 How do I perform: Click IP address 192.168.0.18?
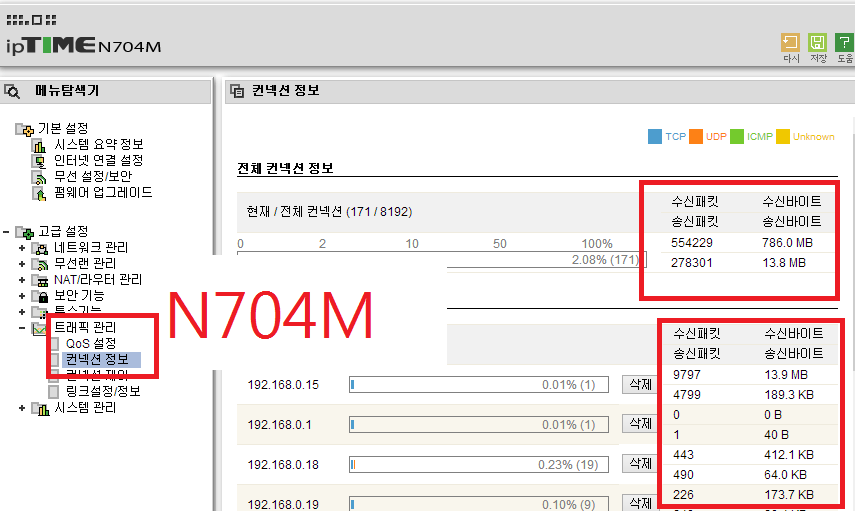pyautogui.click(x=283, y=465)
